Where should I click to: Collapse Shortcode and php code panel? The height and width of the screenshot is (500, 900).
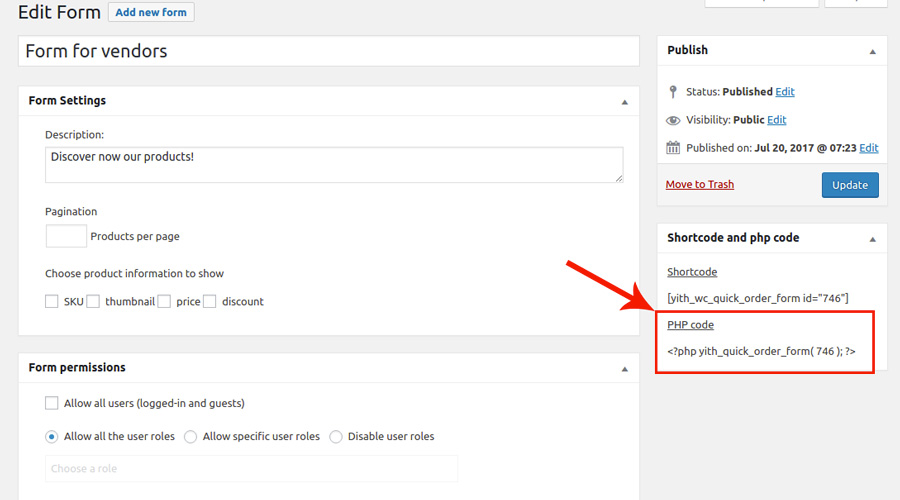tap(872, 239)
